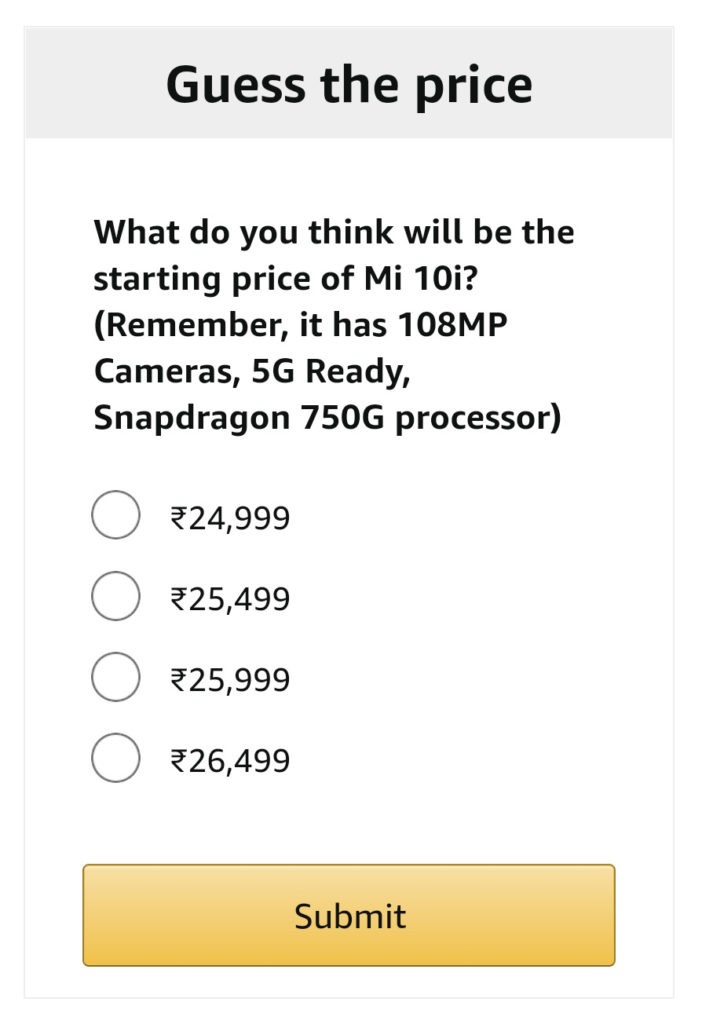Mark the ₹26,499 radio button

click(116, 758)
